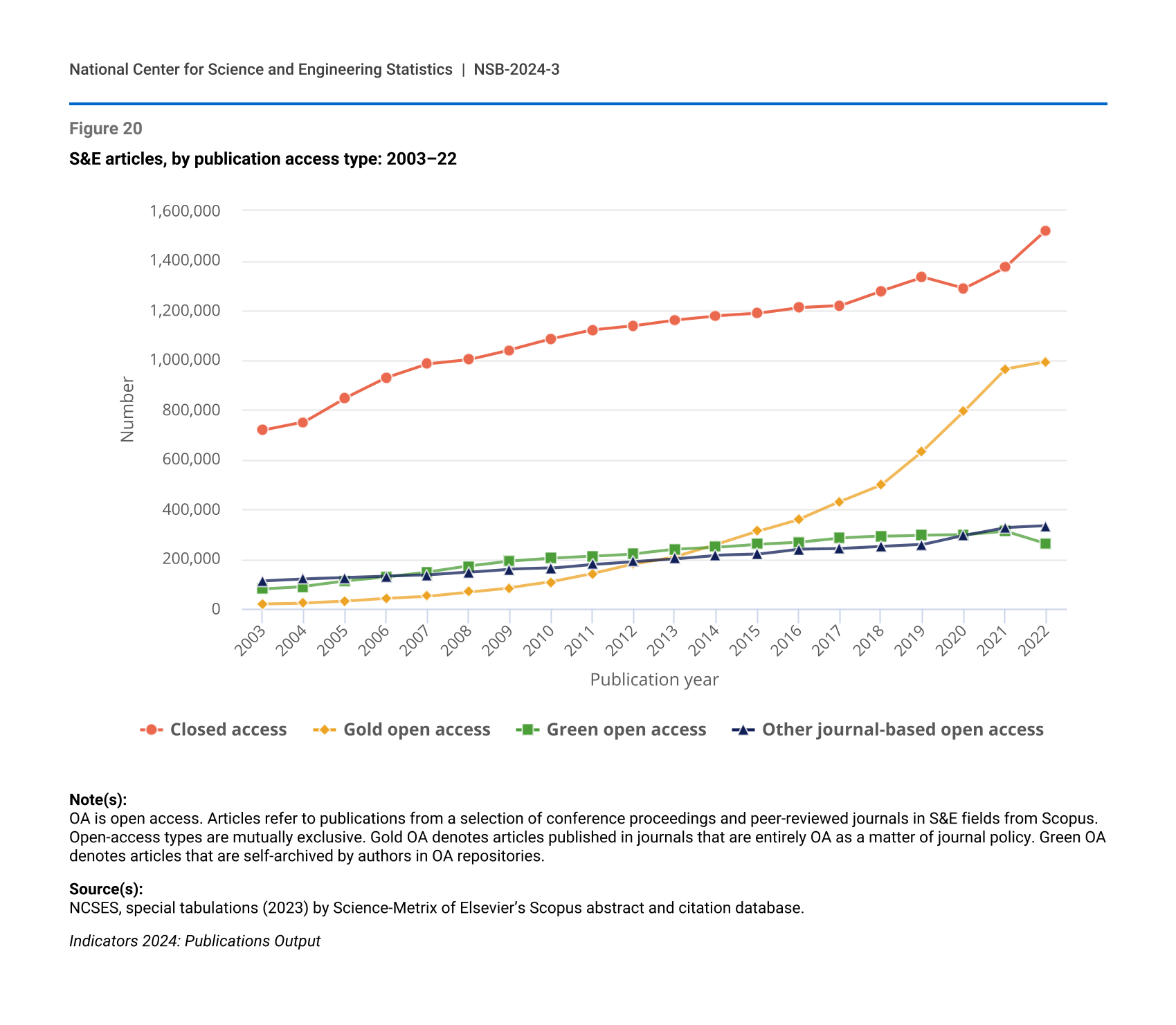Click the Publication year axis title
Image resolution: width=1176 pixels, height=1025 pixels.
pos(654,680)
